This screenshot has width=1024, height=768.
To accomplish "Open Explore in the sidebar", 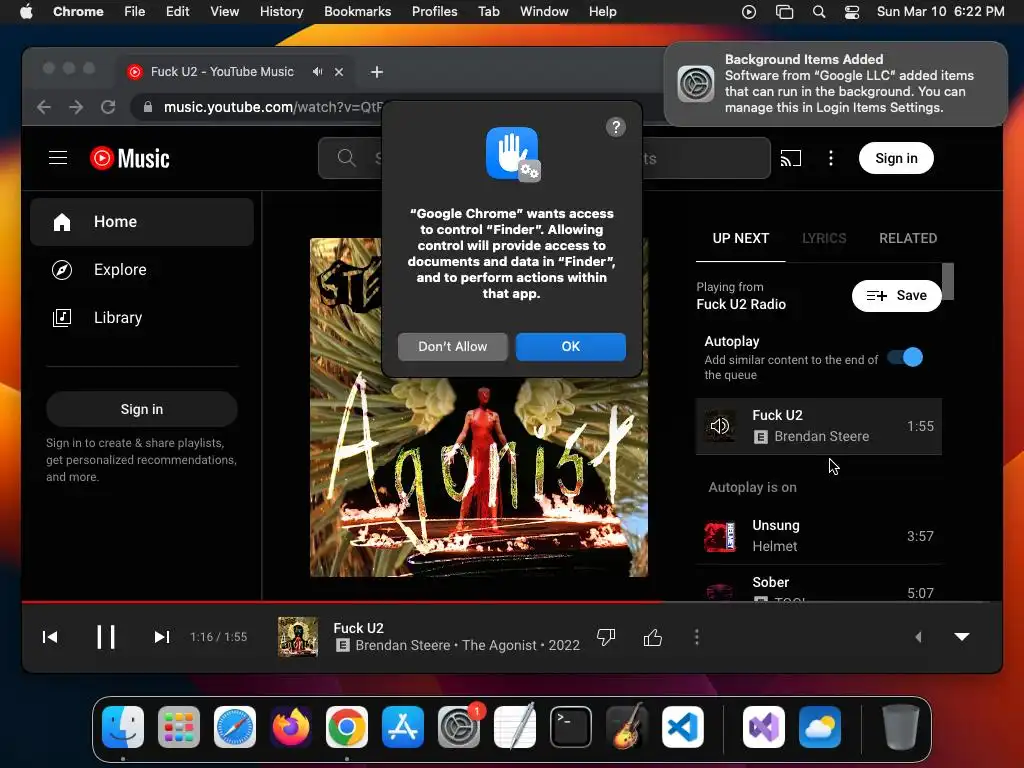I will [x=142, y=269].
